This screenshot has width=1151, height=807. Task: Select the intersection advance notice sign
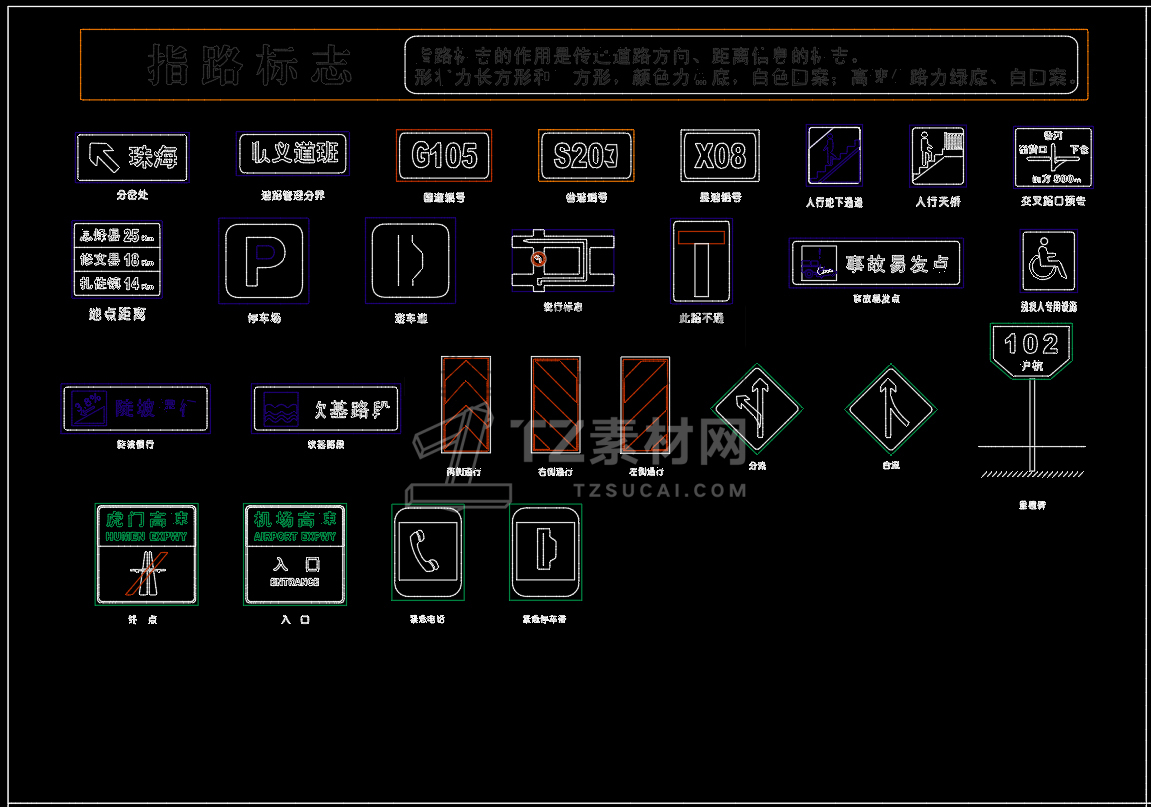(1053, 157)
